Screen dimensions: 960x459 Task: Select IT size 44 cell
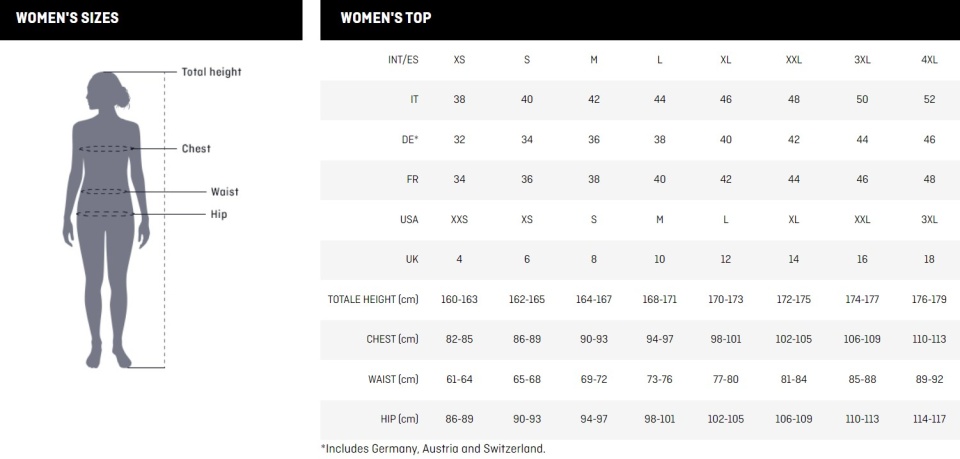(659, 100)
